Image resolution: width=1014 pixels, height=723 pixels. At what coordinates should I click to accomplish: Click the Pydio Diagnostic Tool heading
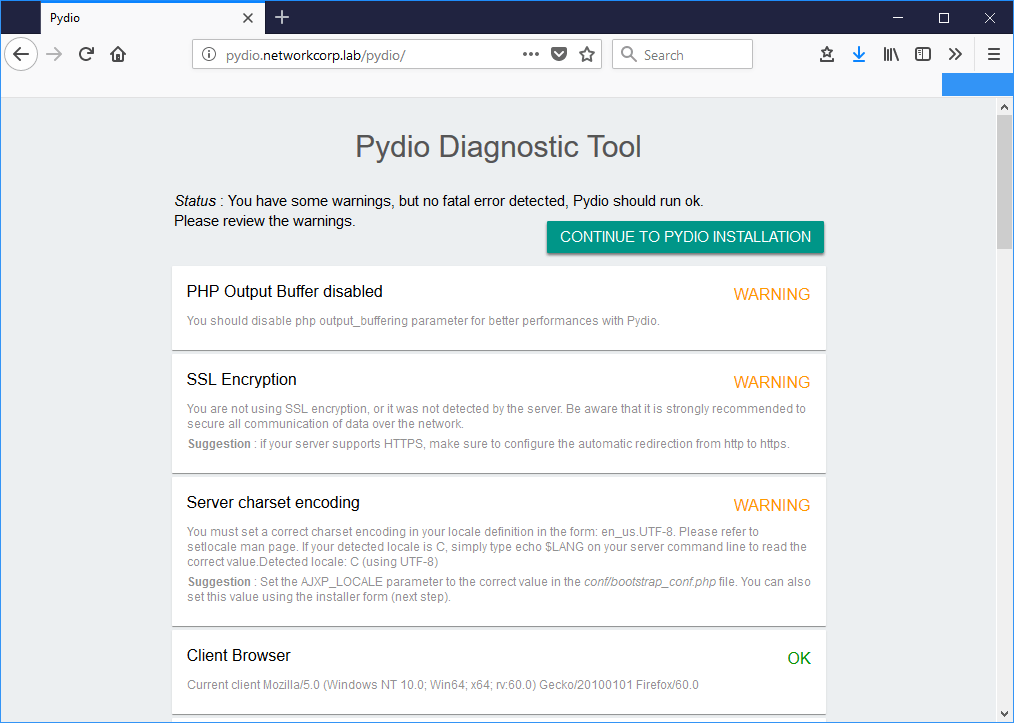tap(498, 147)
